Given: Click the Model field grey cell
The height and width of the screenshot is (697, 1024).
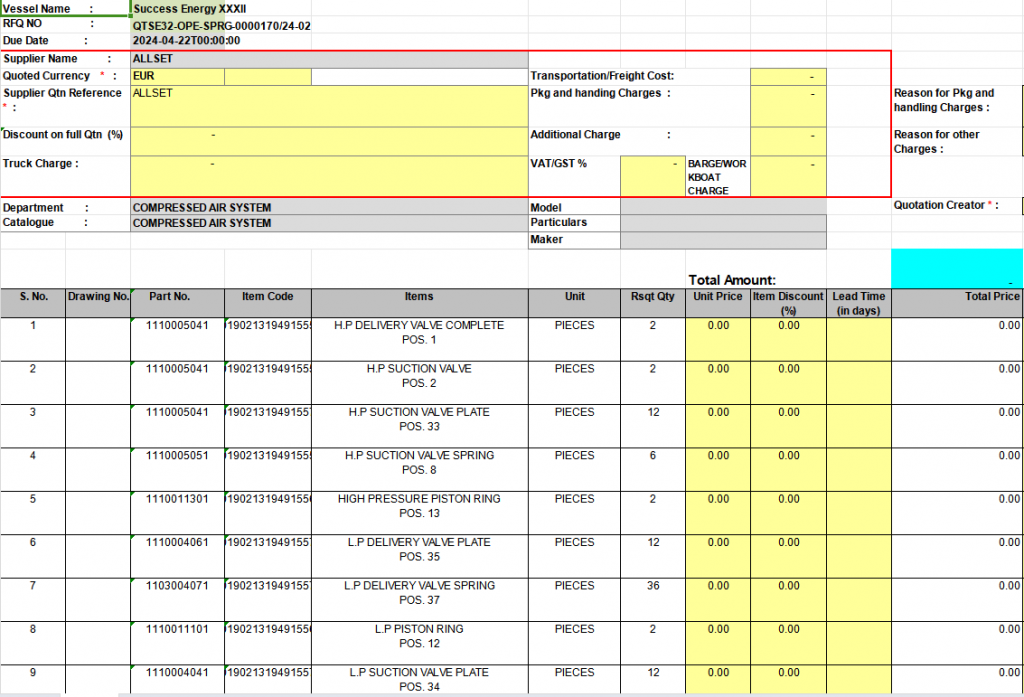Looking at the screenshot, I should pyautogui.click(x=722, y=207).
